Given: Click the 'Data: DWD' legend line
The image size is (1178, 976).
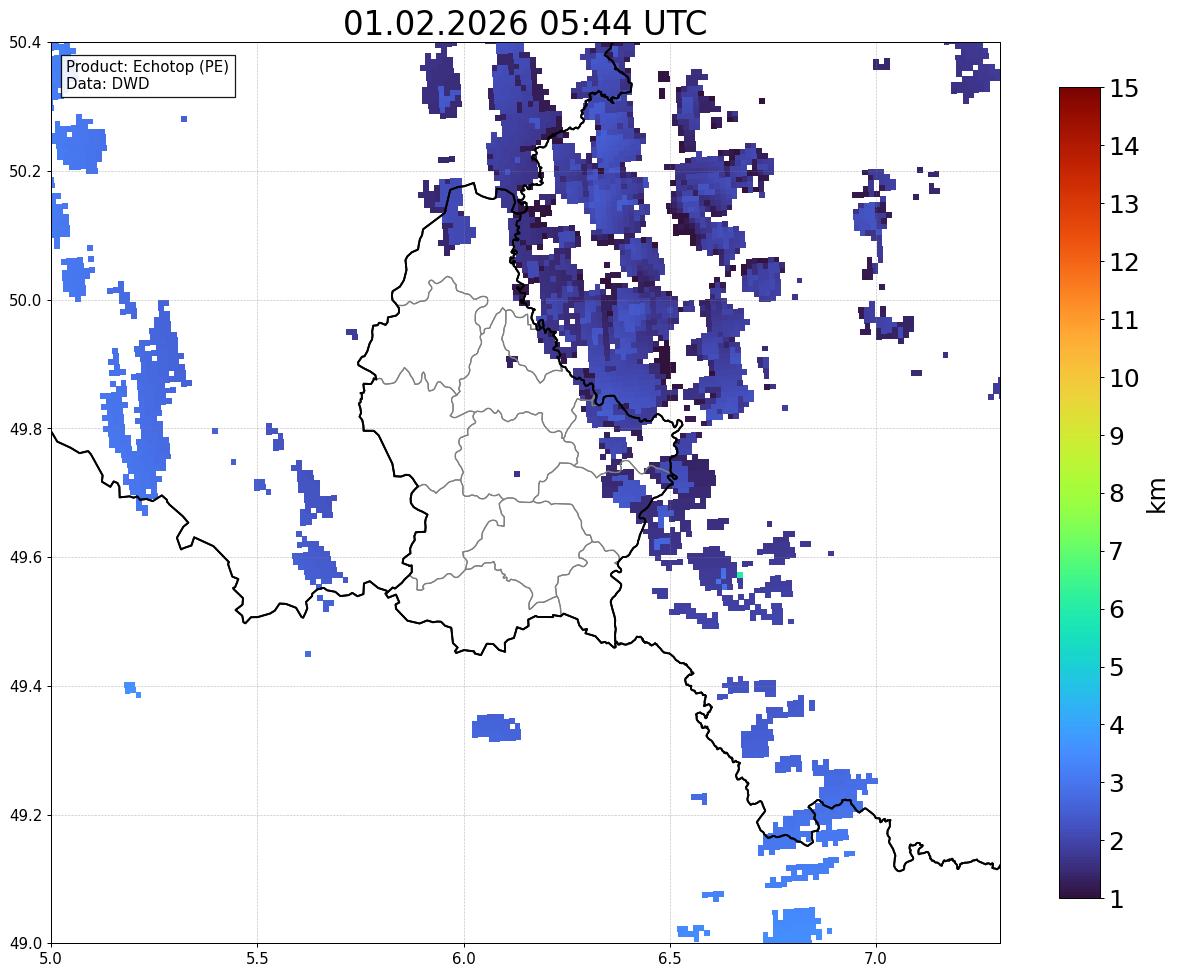Looking at the screenshot, I should [x=107, y=83].
